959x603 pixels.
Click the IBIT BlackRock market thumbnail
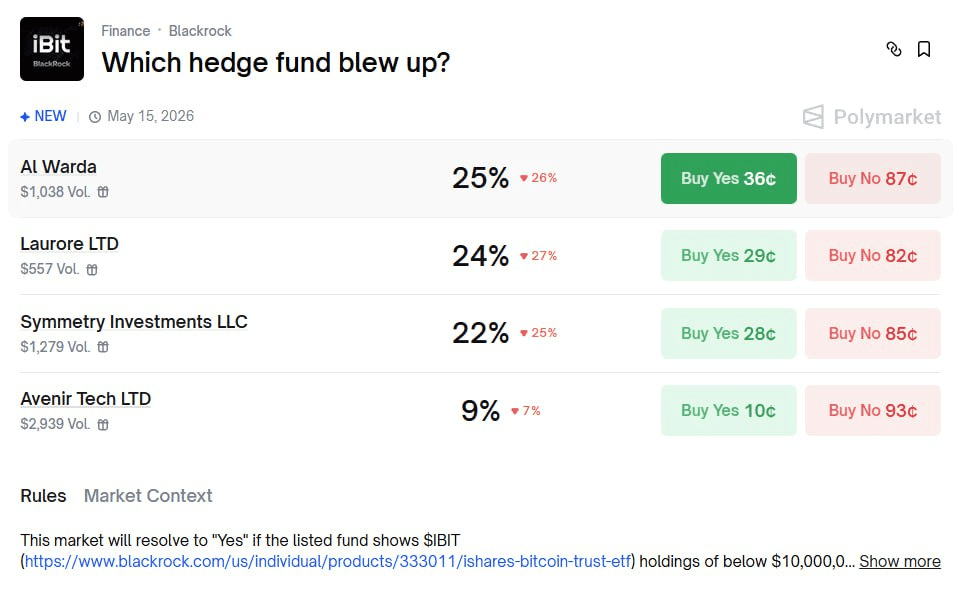click(x=52, y=49)
